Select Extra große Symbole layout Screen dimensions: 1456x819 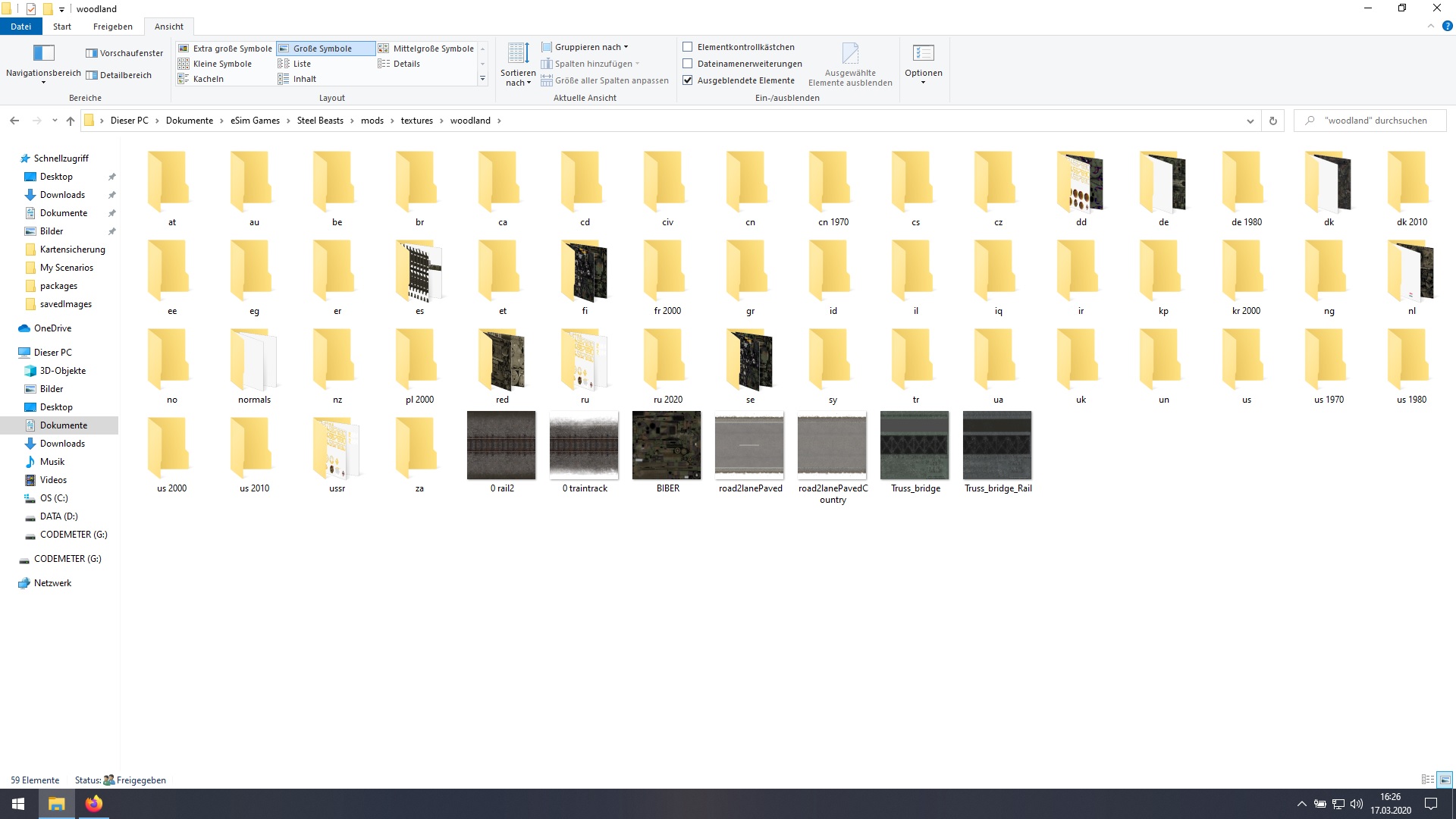[x=225, y=49]
